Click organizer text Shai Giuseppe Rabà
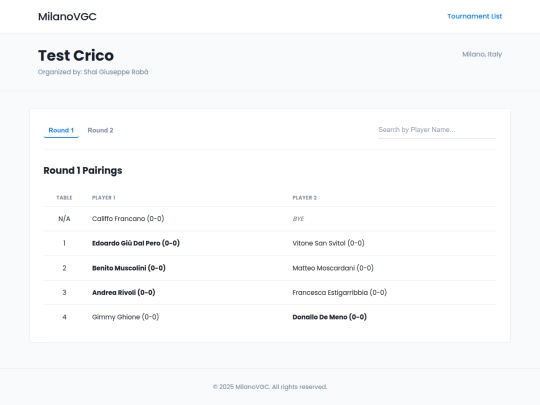 [116, 72]
